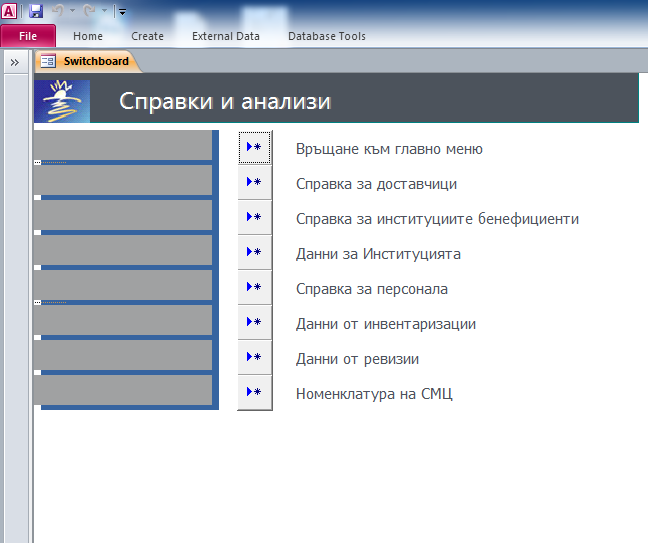Image resolution: width=648 pixels, height=543 pixels.
Task: Open Customize Quick Access Toolbar dropdown
Action: pos(122,12)
